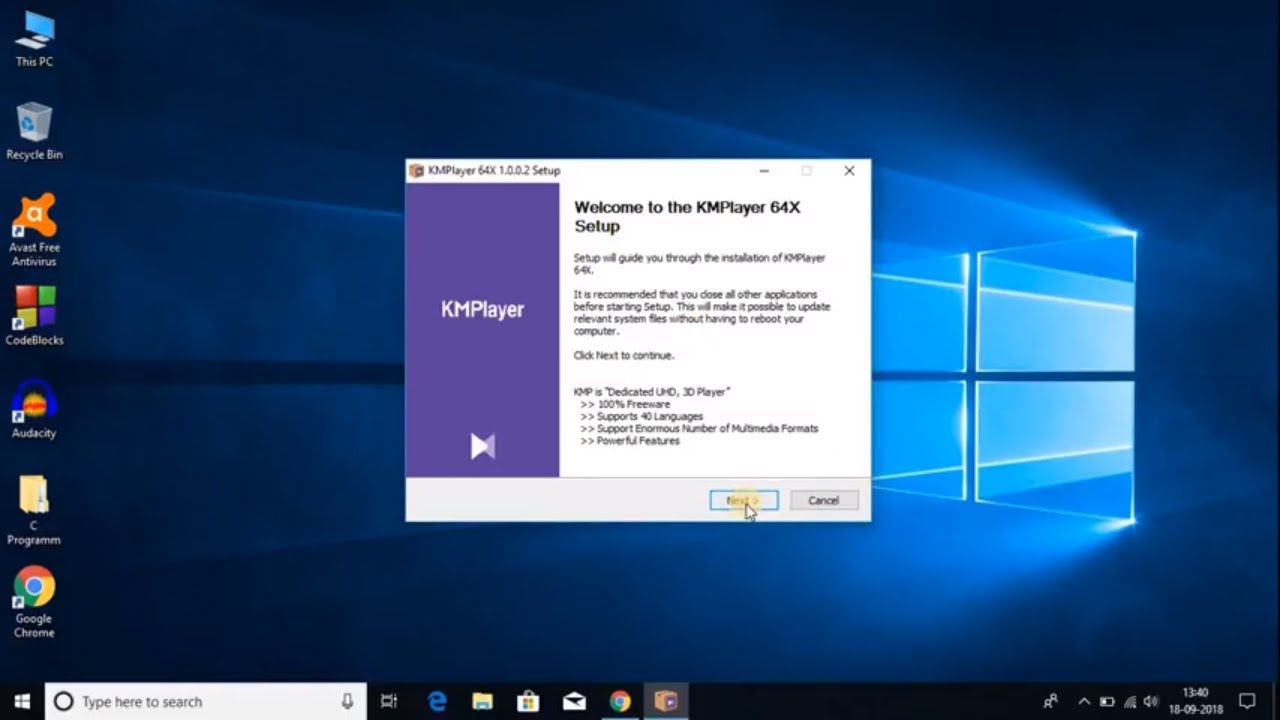
Task: Open Task View on taskbar
Action: click(389, 701)
